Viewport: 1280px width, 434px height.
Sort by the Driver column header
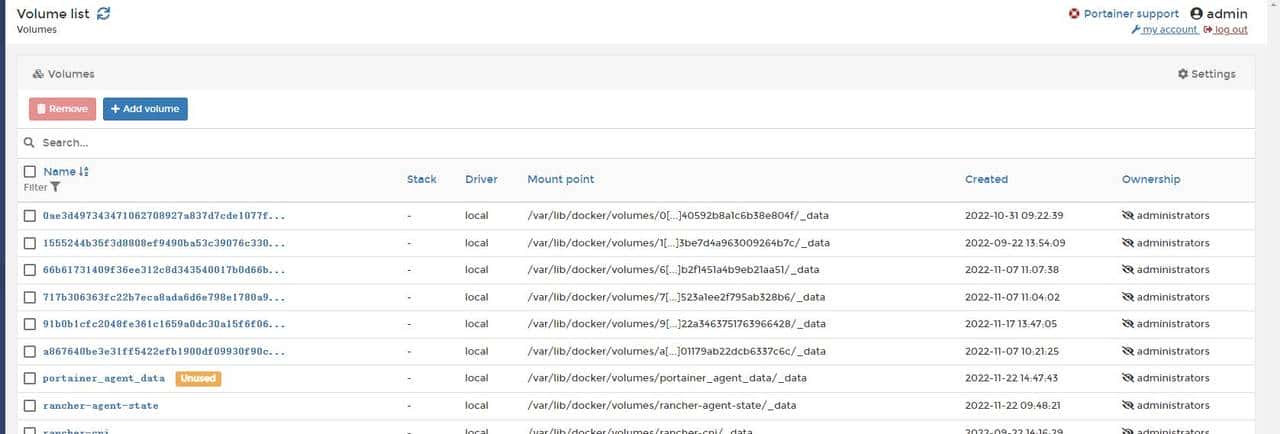point(481,180)
